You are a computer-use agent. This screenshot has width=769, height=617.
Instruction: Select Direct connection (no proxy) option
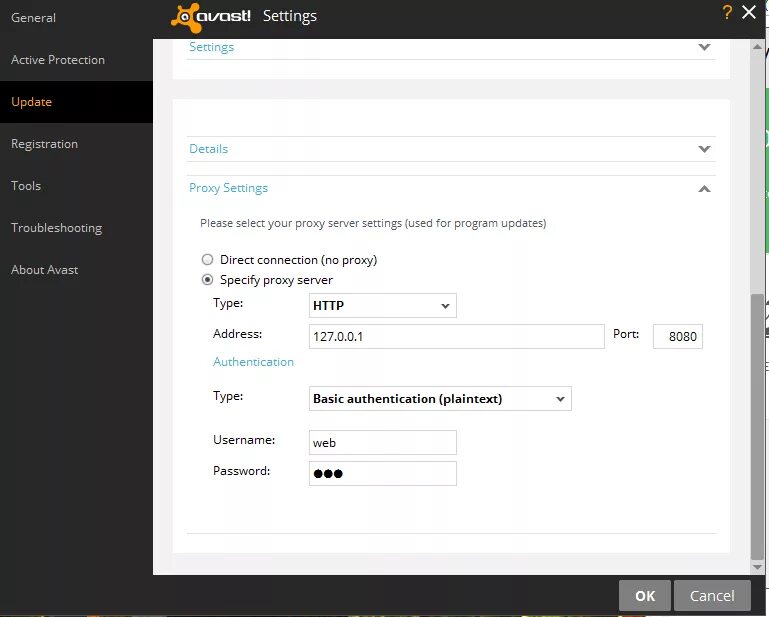pyautogui.click(x=207, y=259)
